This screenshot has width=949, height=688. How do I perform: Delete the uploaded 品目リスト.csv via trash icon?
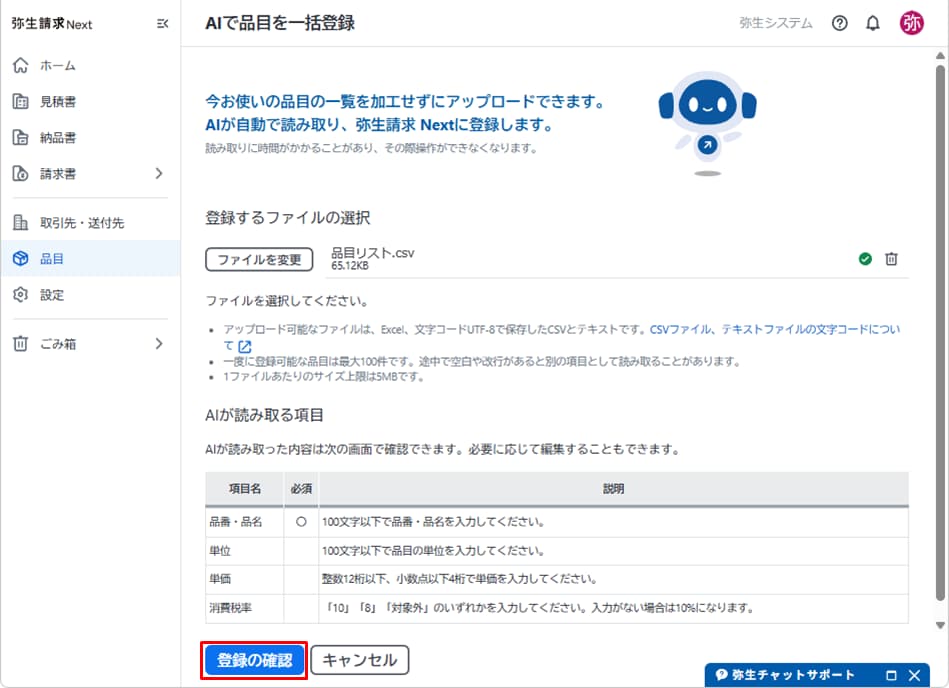tap(892, 259)
